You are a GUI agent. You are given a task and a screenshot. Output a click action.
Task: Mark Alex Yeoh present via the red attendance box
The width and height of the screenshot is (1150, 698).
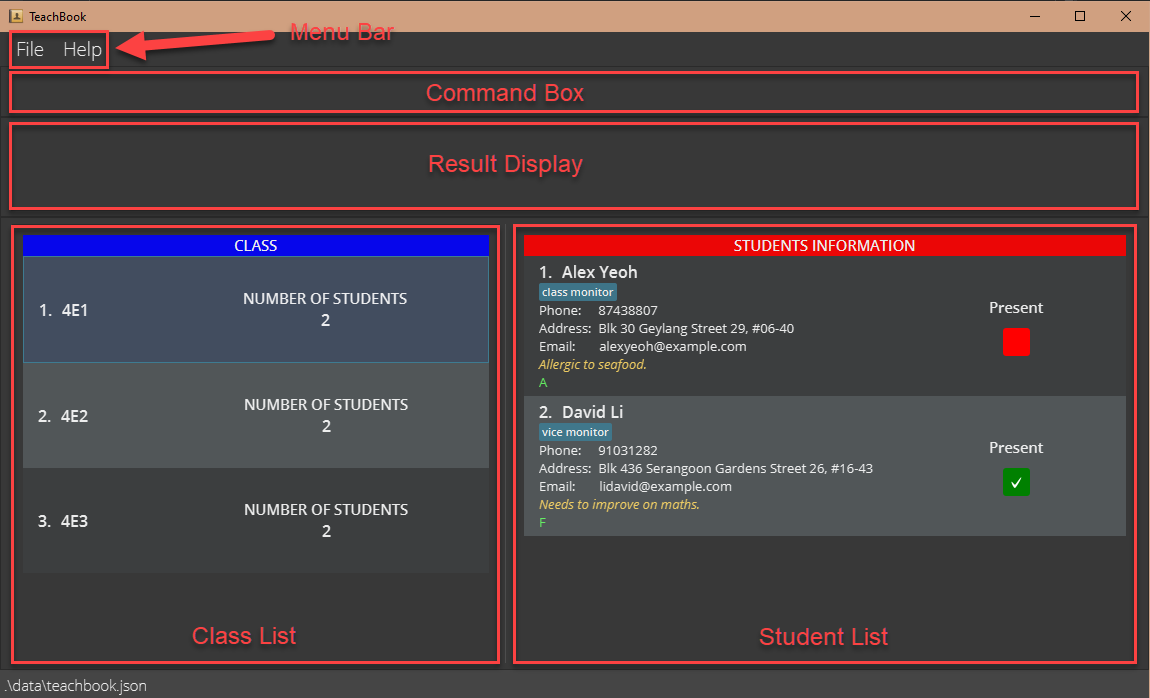pyautogui.click(x=1016, y=342)
